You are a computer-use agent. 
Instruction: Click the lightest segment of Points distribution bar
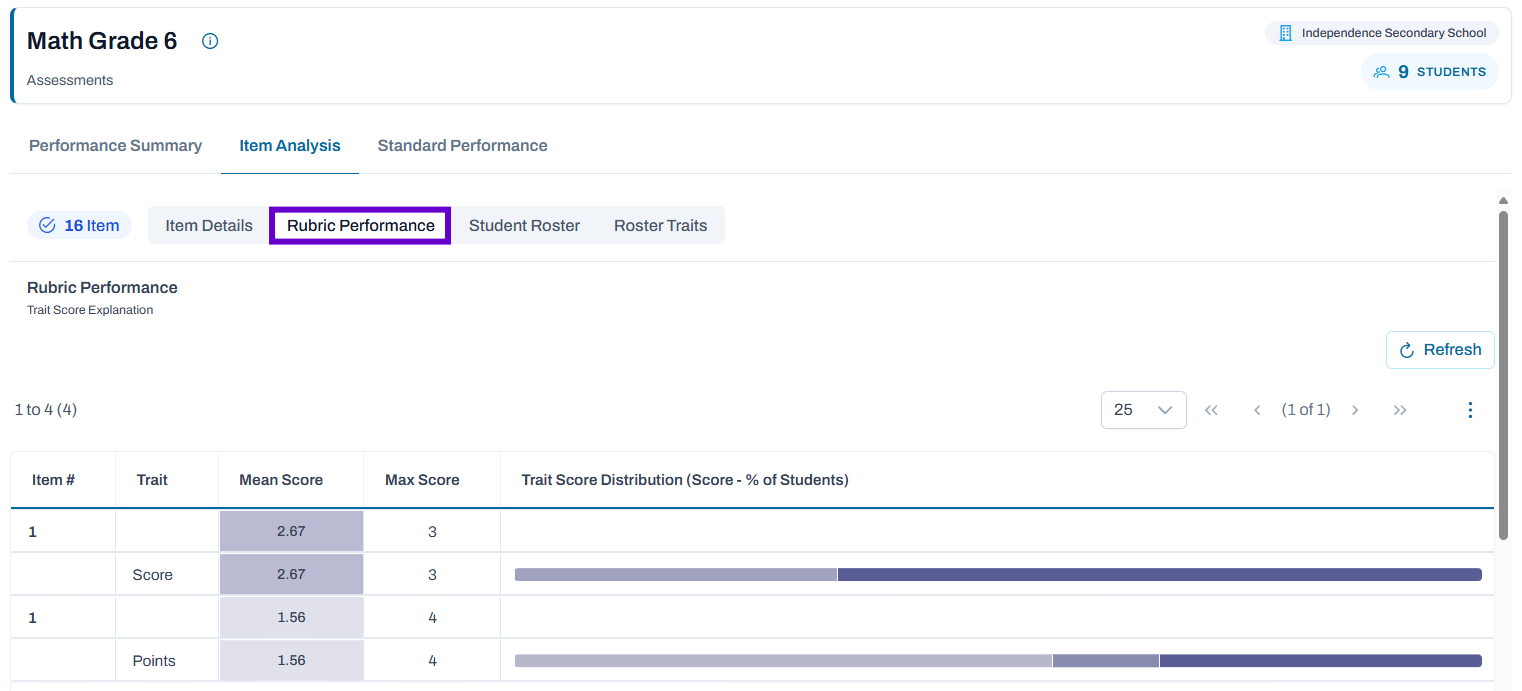(x=783, y=660)
